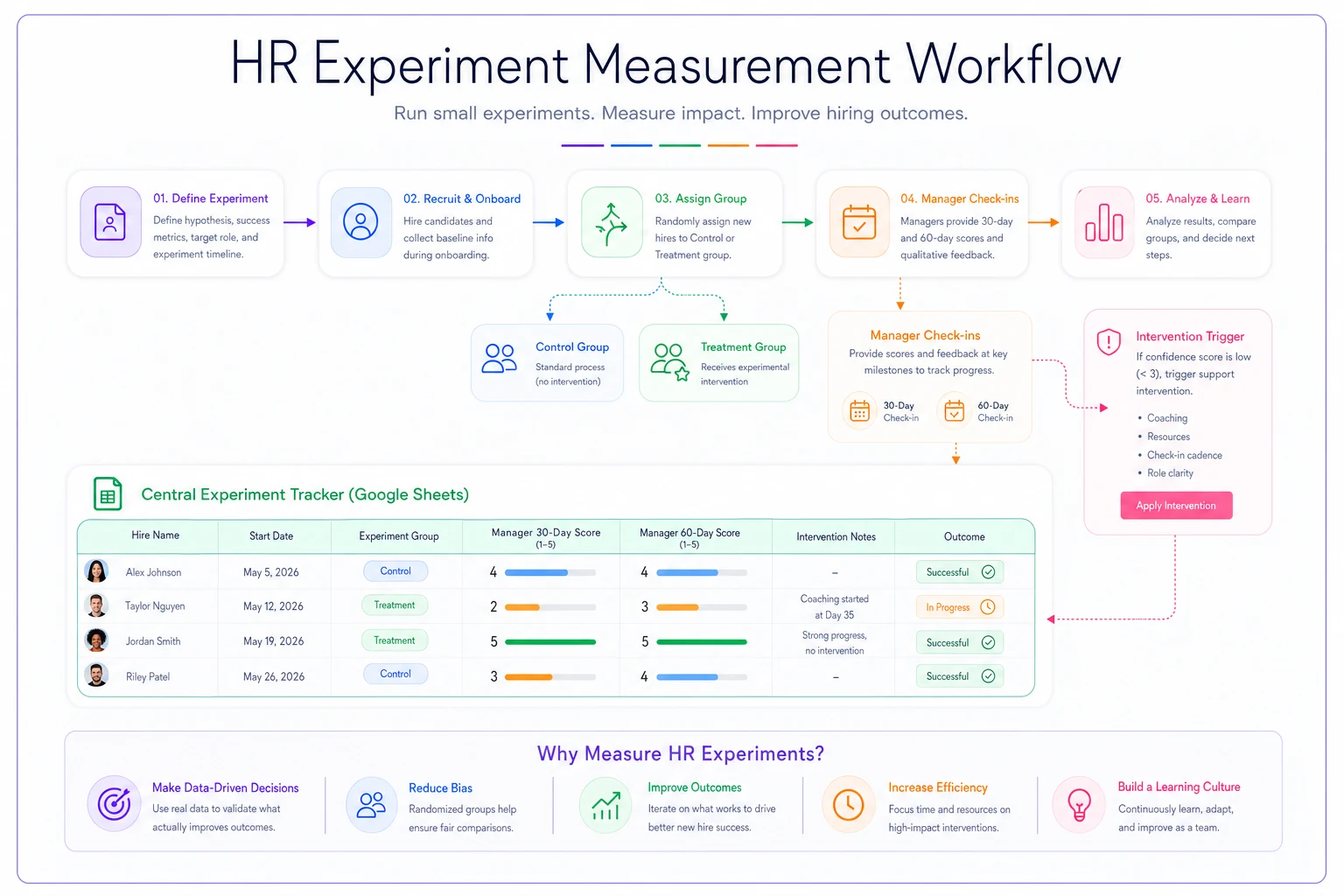
Task: Click the Define Experiment document icon
Action: (110, 222)
